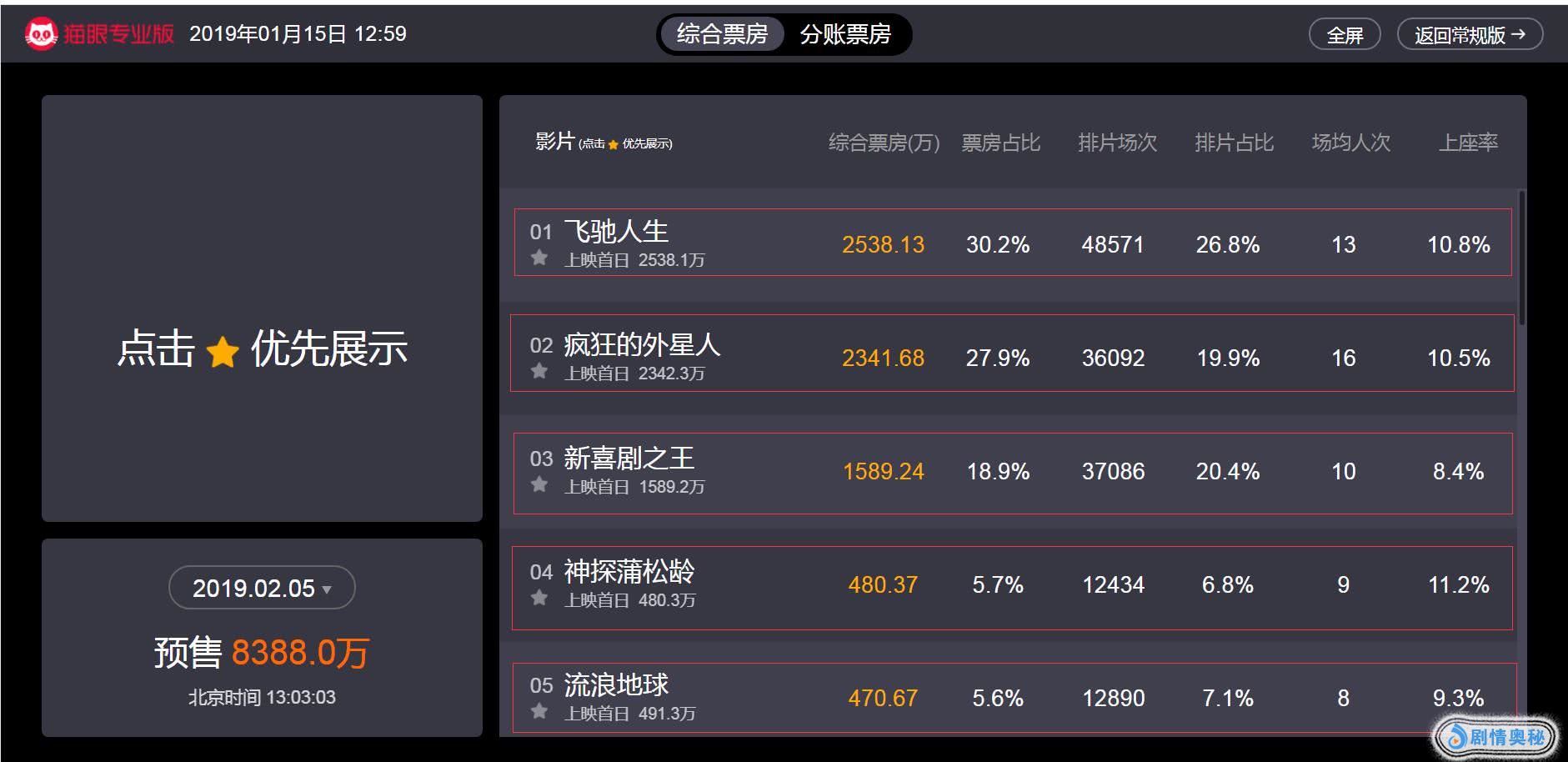This screenshot has height=762, width=1568.
Task: Toggle the star for 神探蒲松龄
Action: [x=539, y=598]
